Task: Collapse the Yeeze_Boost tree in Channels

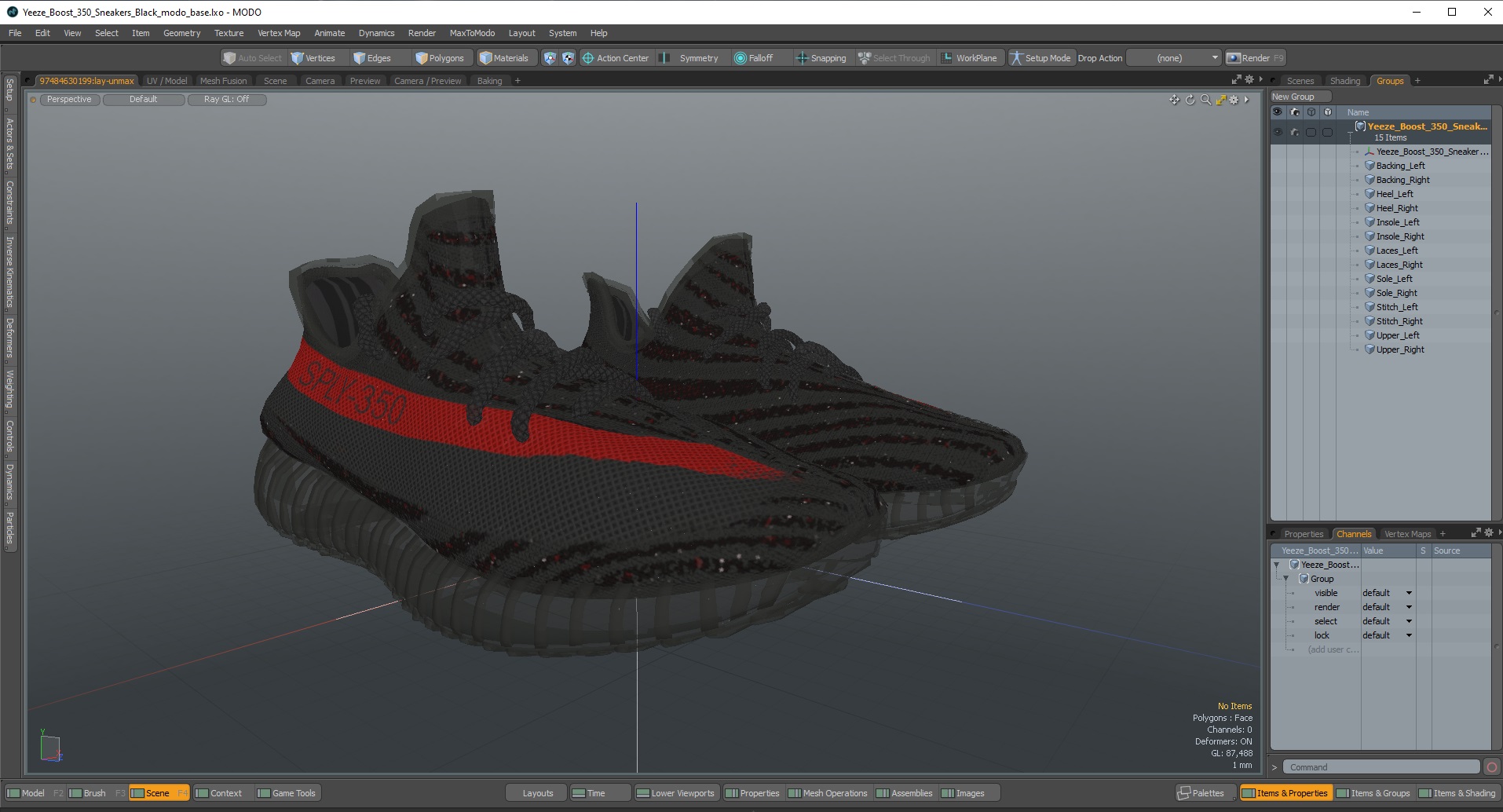Action: 1276,565
